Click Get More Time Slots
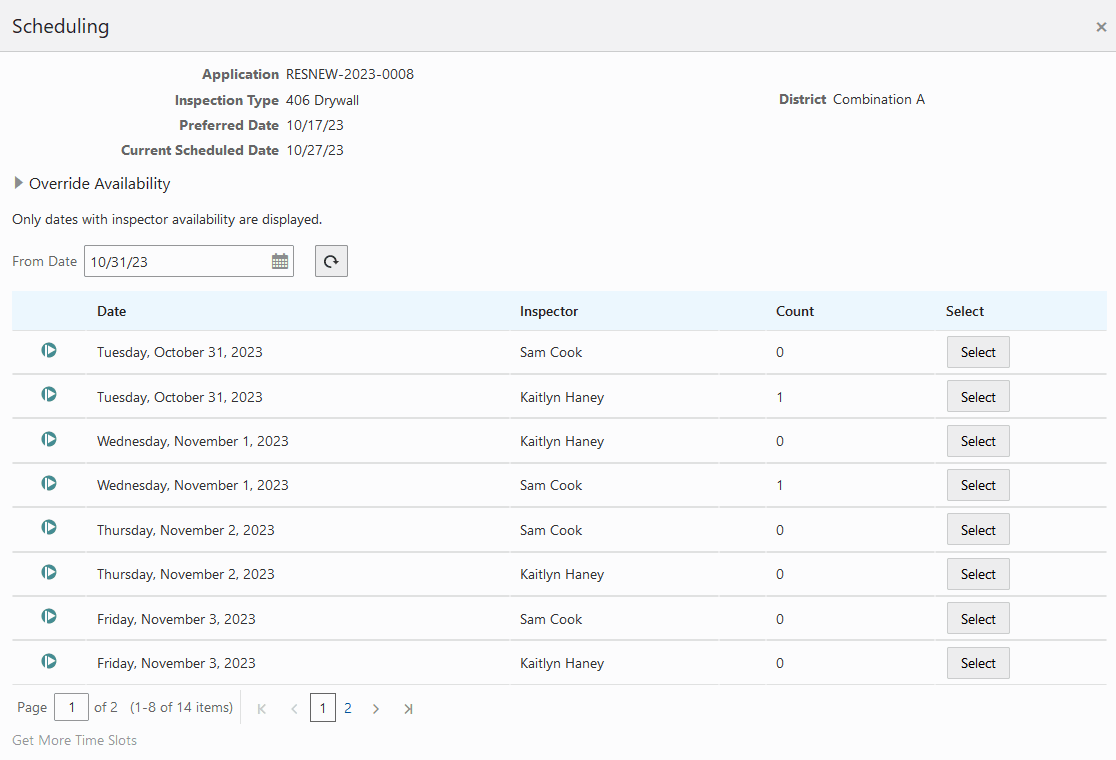1116x760 pixels. 74,740
